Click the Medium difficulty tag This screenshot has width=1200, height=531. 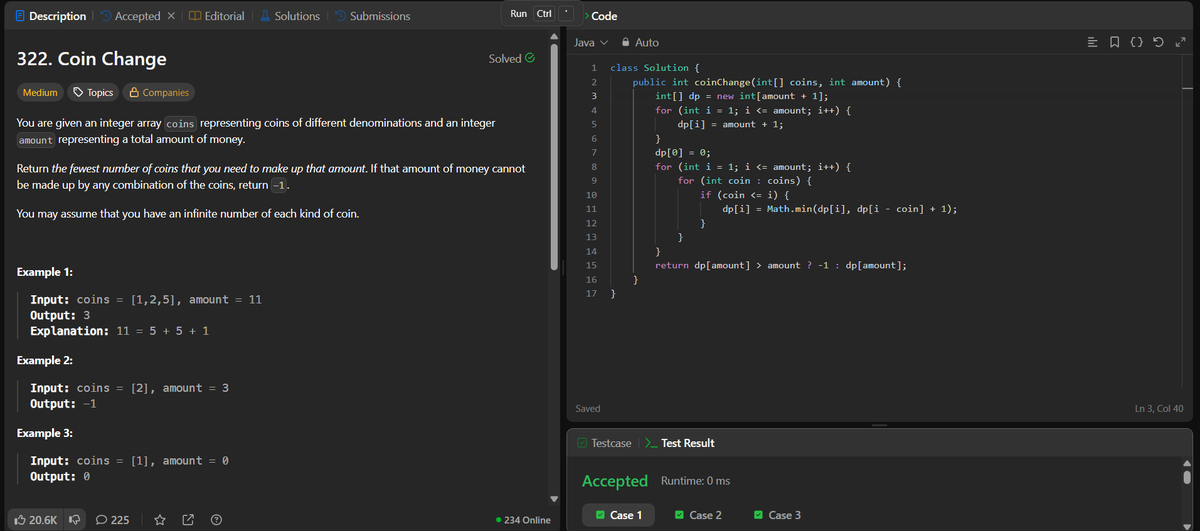point(40,92)
